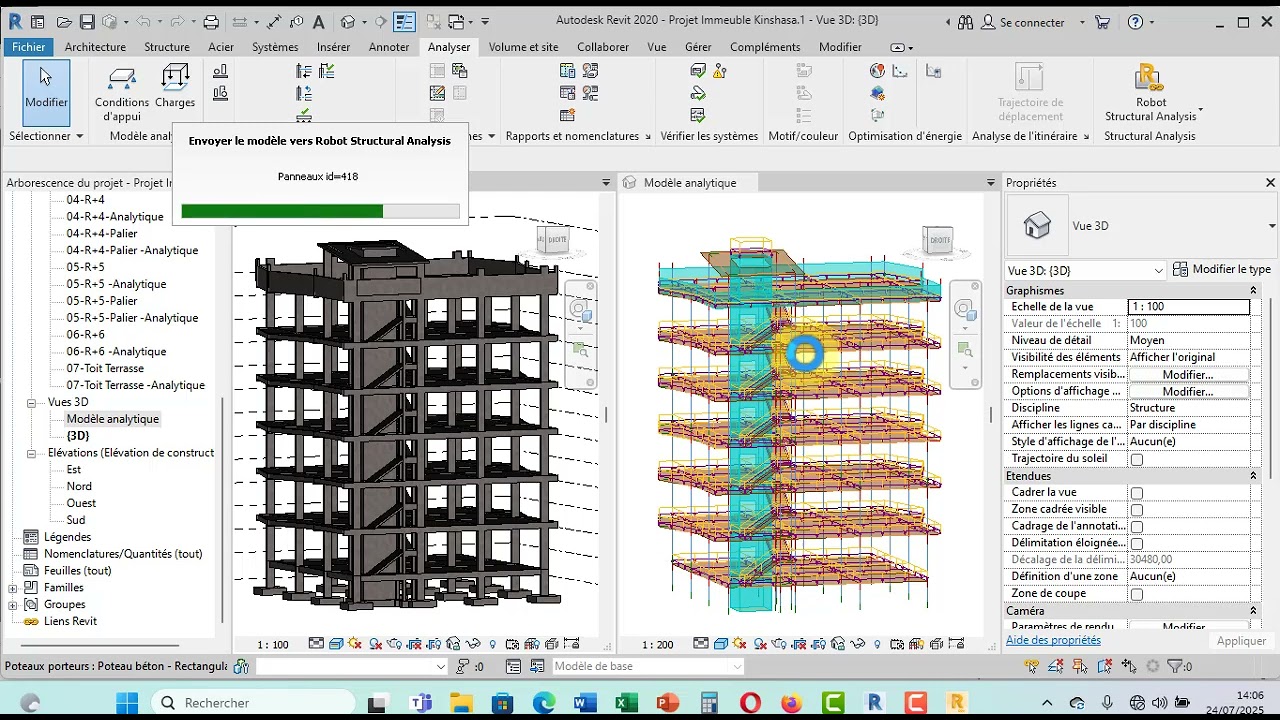Click Echelle de la vue 1:100 field
The image size is (1280, 720).
point(1189,307)
